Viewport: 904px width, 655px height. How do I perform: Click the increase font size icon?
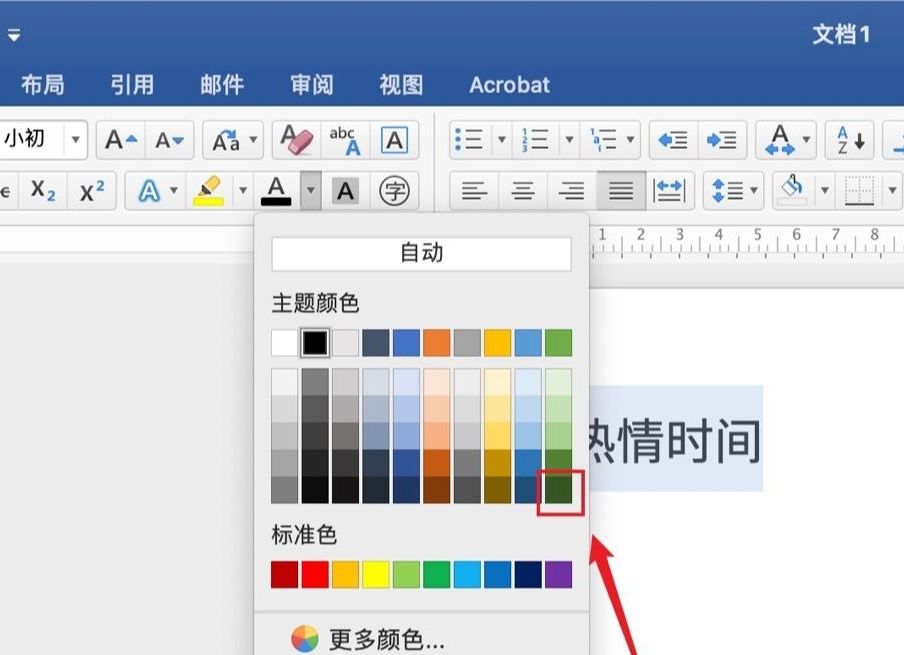tap(122, 140)
